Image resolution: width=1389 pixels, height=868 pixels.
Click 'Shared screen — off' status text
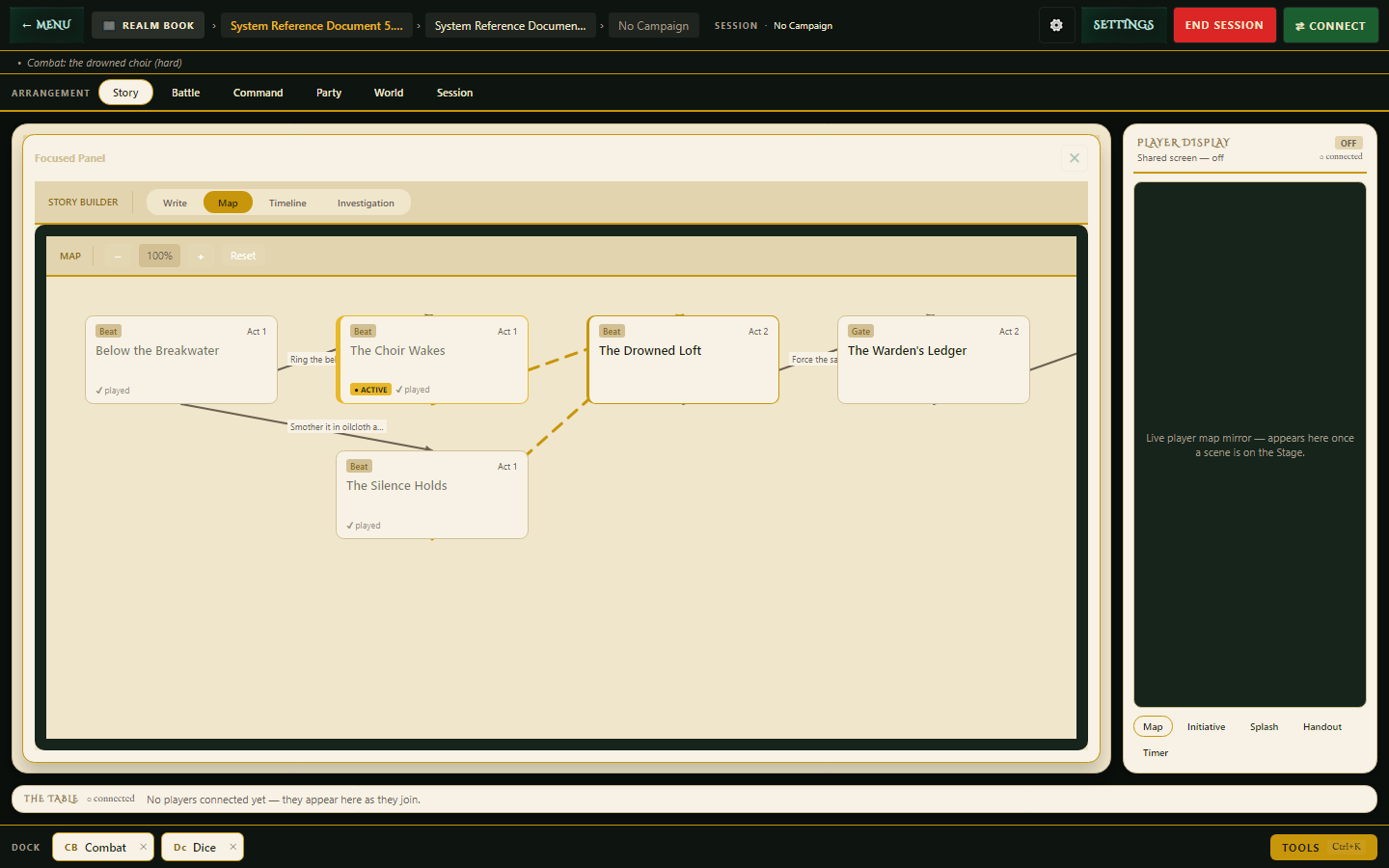(1180, 158)
